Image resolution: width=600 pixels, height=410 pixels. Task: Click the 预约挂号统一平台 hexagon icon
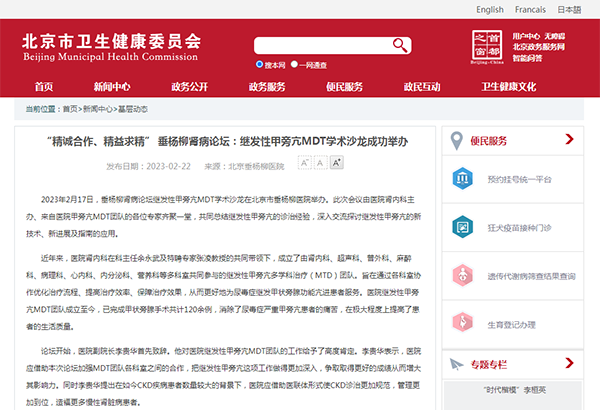point(465,180)
